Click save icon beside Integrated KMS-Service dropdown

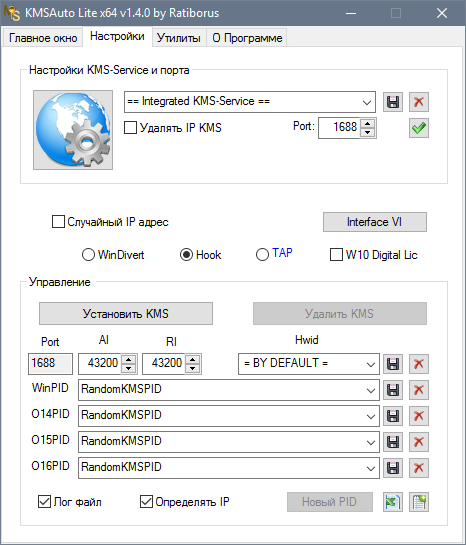click(x=393, y=102)
